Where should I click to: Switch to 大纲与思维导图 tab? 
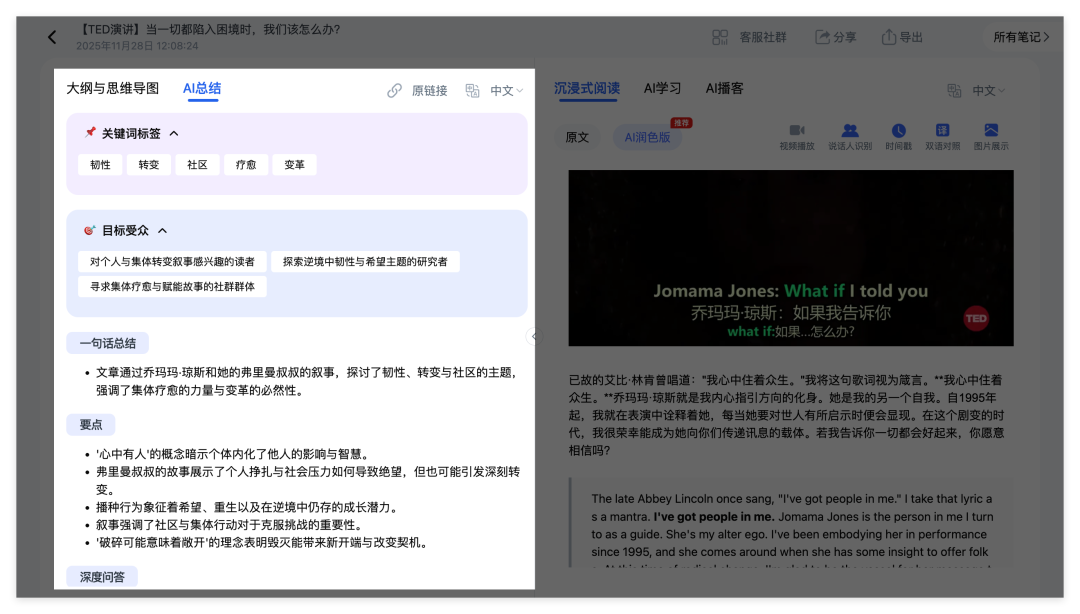tap(112, 88)
